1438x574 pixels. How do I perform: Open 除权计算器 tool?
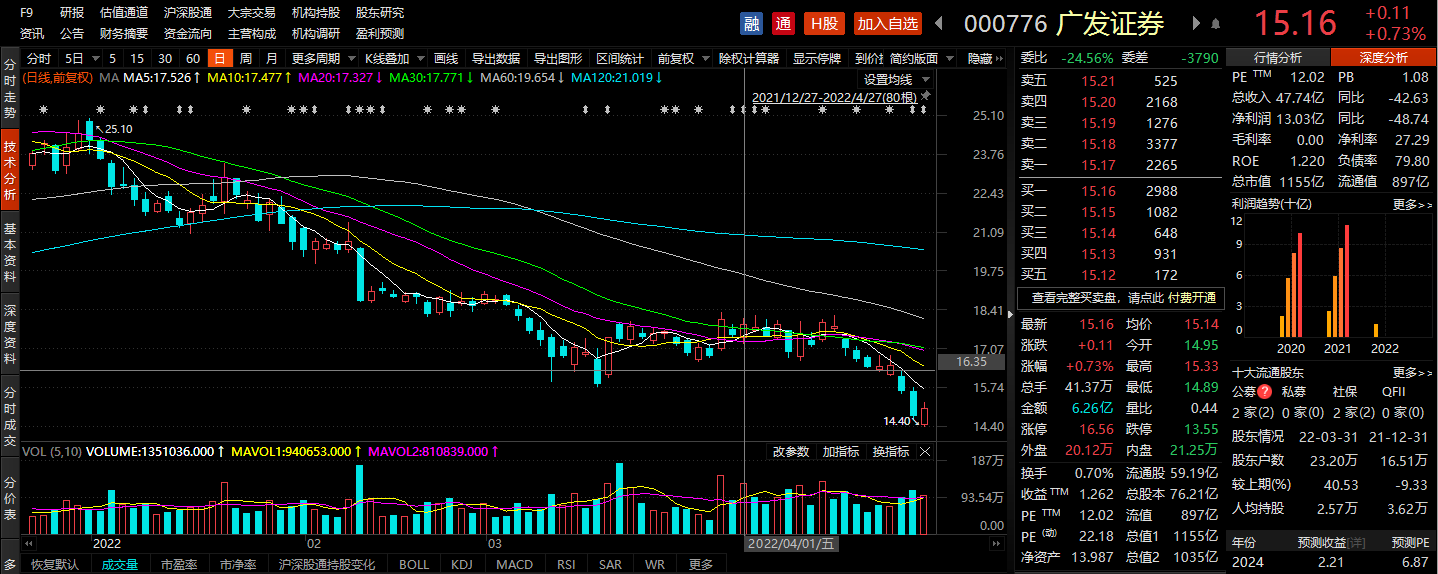[749, 58]
